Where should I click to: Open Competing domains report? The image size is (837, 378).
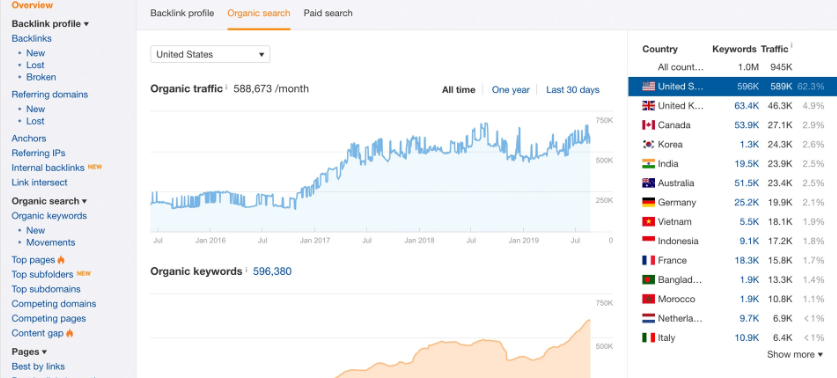point(54,304)
